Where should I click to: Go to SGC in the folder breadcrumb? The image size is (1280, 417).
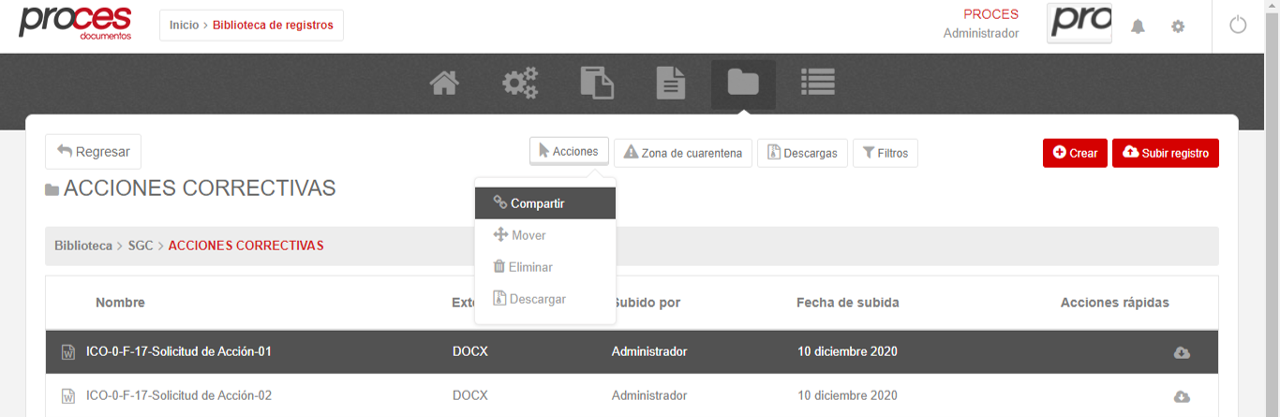click(140, 245)
